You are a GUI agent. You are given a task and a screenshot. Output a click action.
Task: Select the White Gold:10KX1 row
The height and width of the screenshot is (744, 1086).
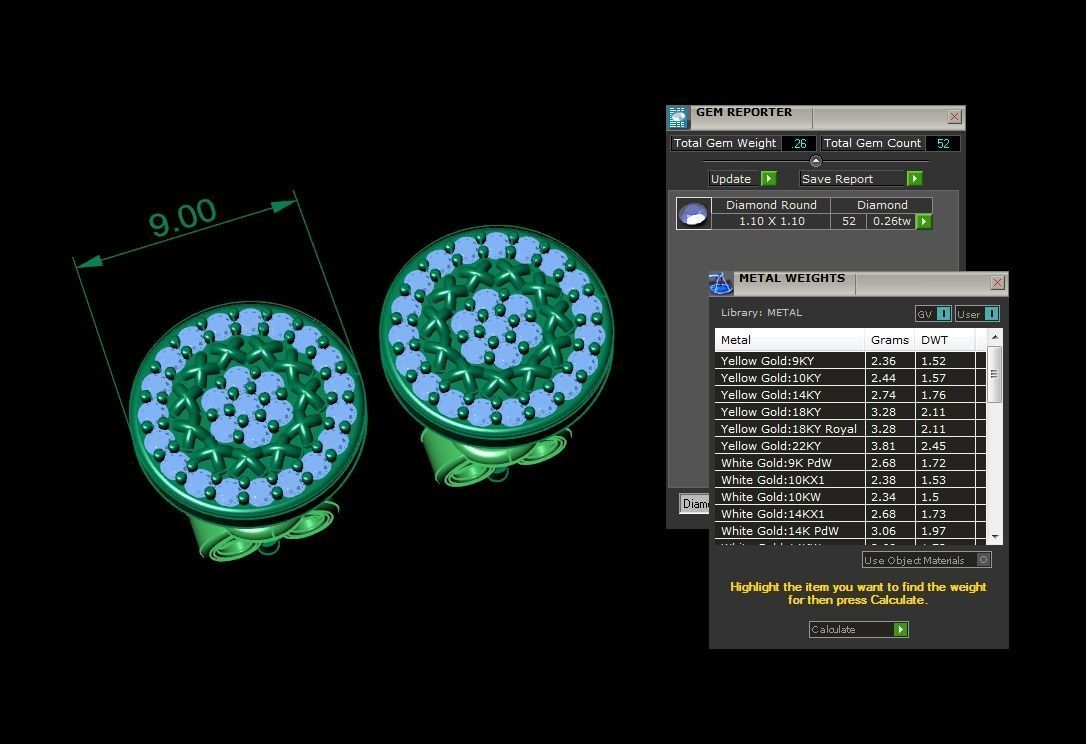coord(851,480)
